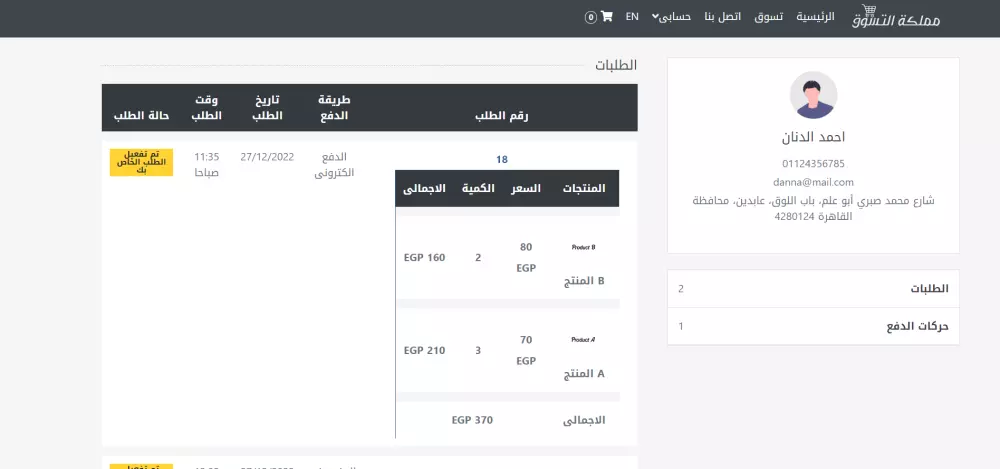1000x469 pixels.
Task: Click the 80 EGP price
Action: point(526,258)
